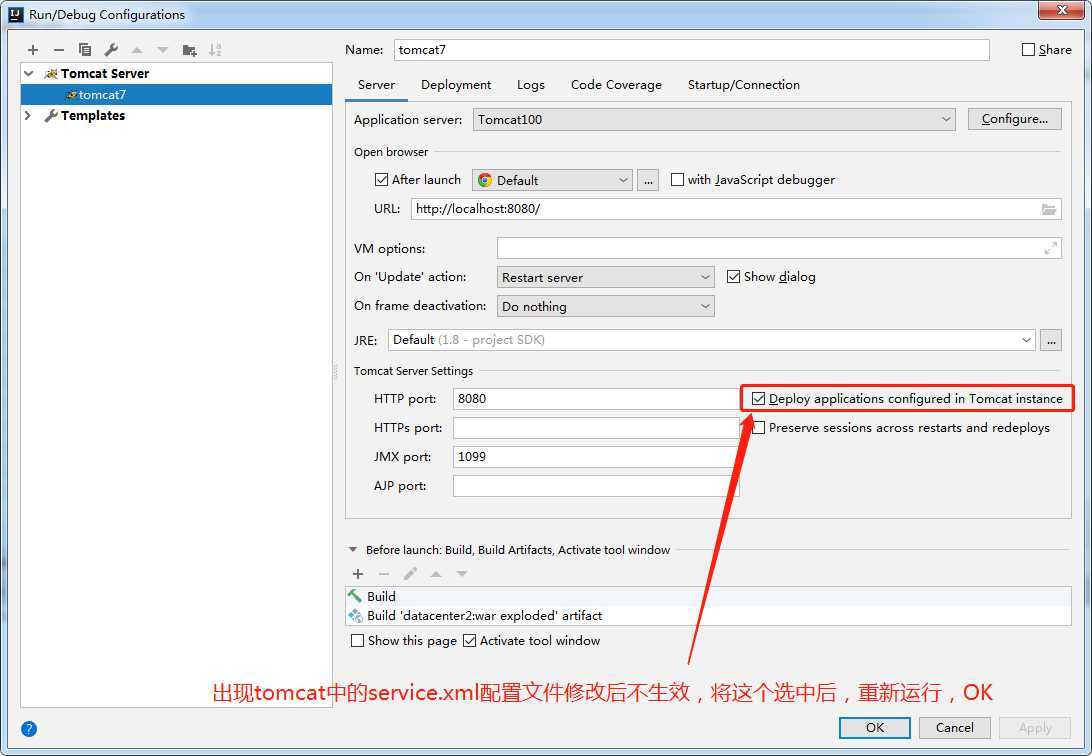The image size is (1092, 756).
Task: Edit the selected before launch task
Action: click(410, 574)
